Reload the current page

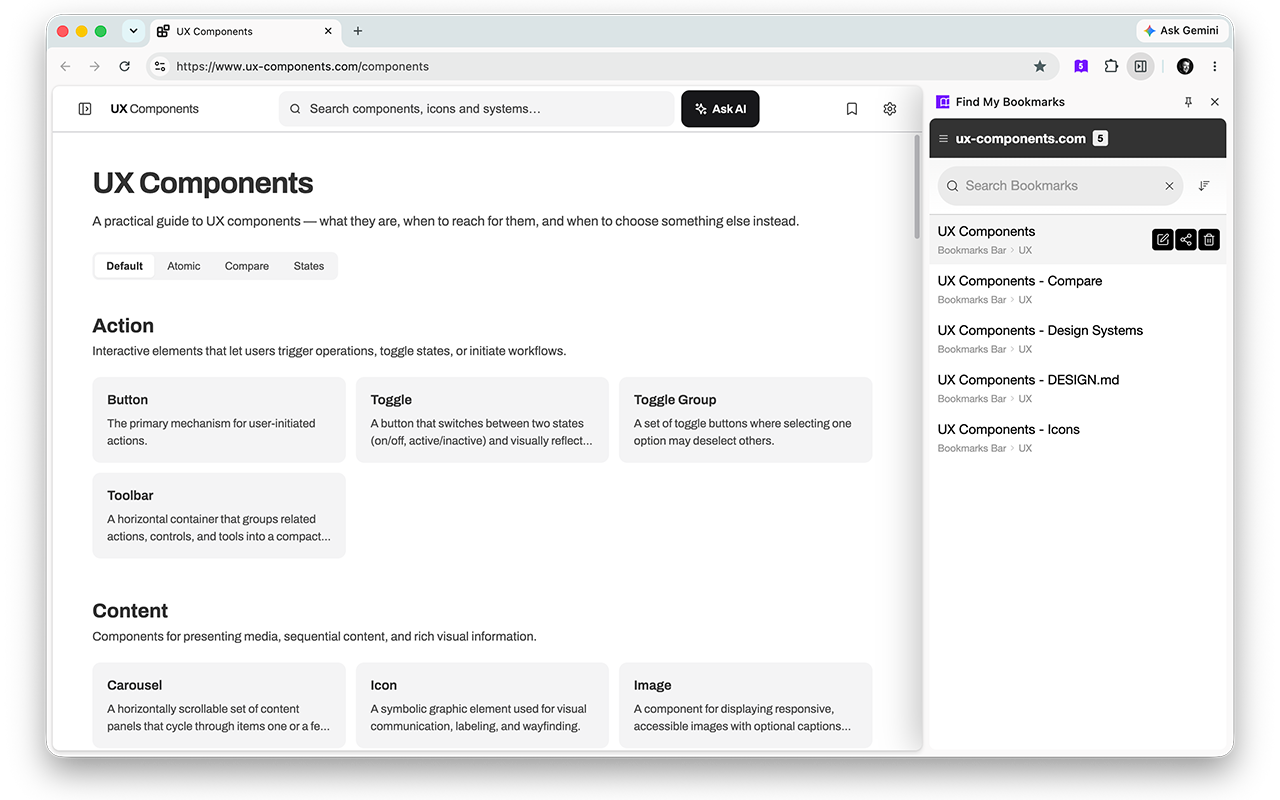pos(125,66)
